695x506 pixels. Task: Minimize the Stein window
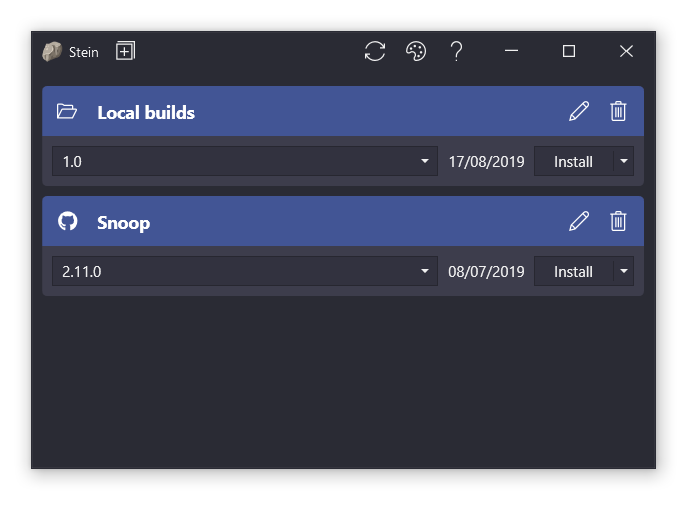511,51
